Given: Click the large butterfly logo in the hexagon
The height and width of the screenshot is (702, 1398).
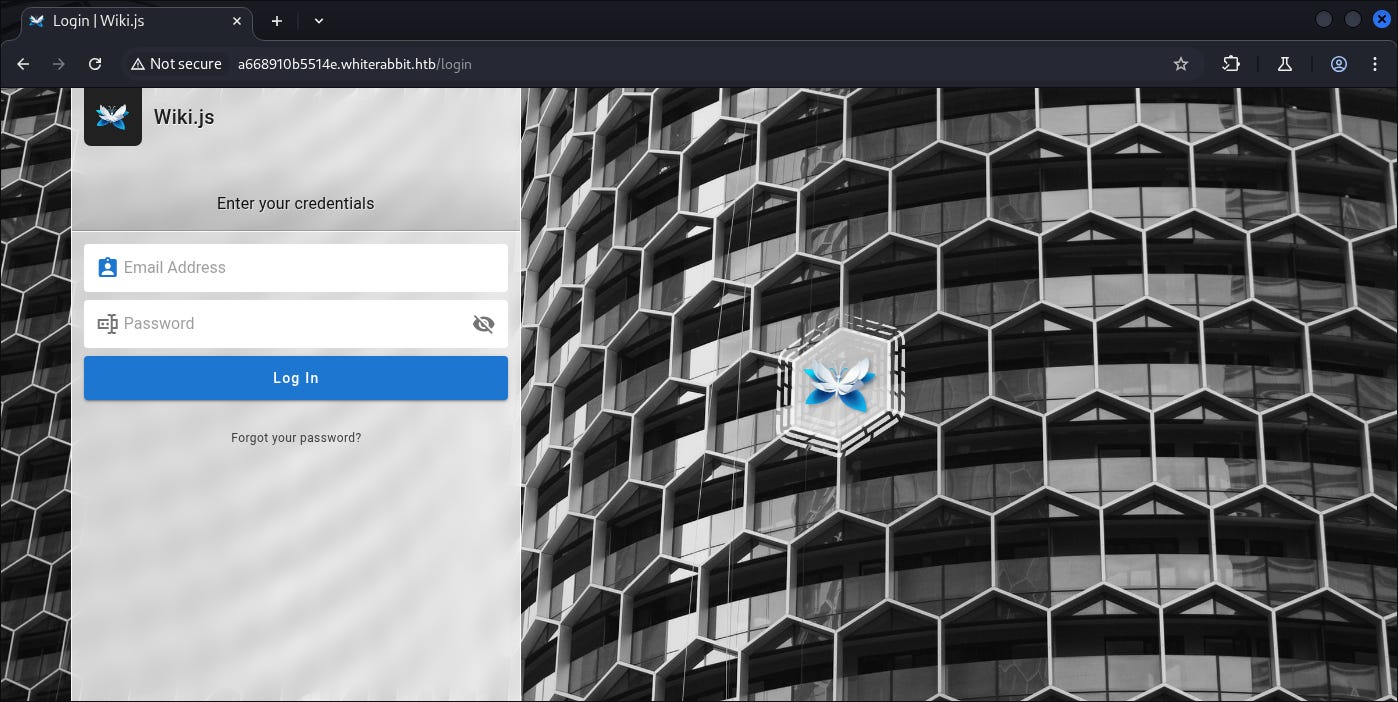Looking at the screenshot, I should [840, 383].
